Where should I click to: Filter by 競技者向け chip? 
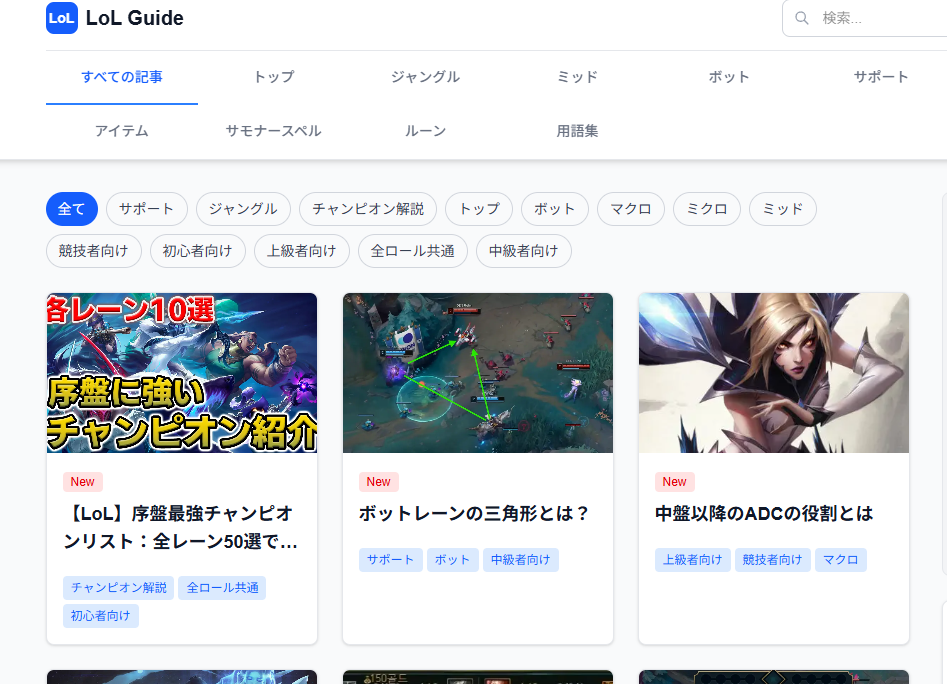coord(94,251)
